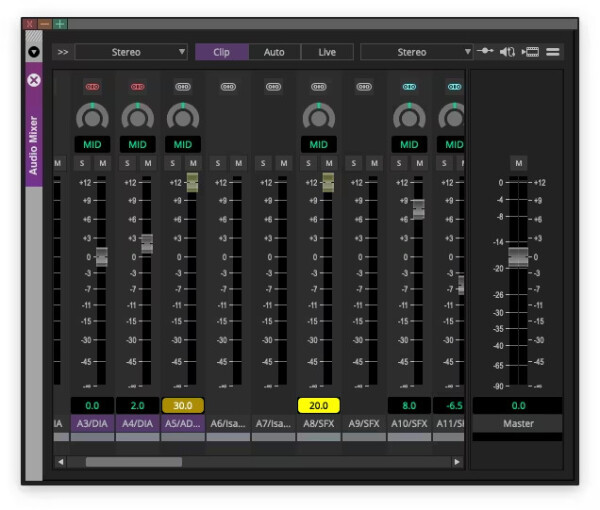Mute the A5/AD track

[193, 163]
